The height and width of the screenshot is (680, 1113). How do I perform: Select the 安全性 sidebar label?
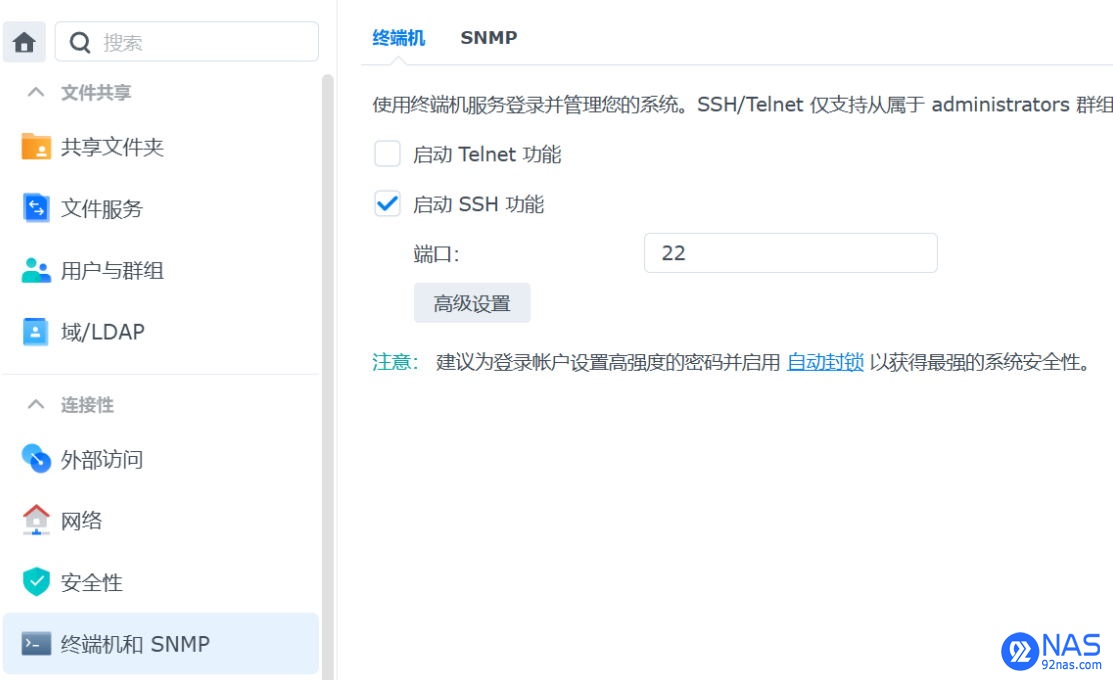coord(92,583)
